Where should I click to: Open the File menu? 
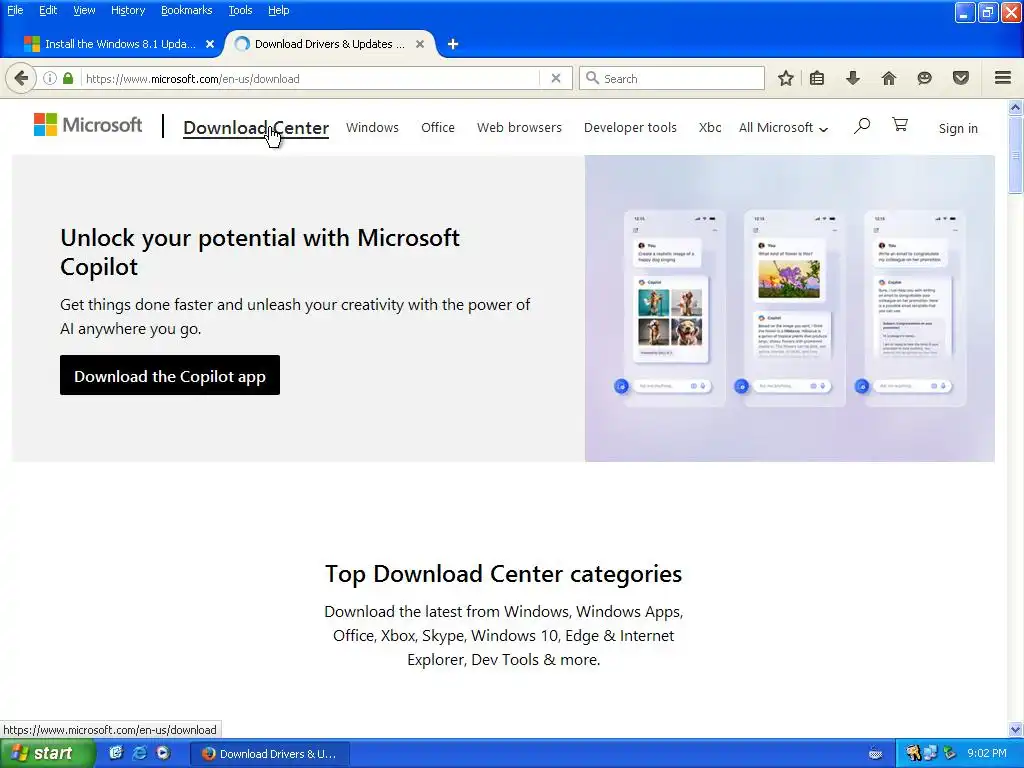click(x=15, y=10)
